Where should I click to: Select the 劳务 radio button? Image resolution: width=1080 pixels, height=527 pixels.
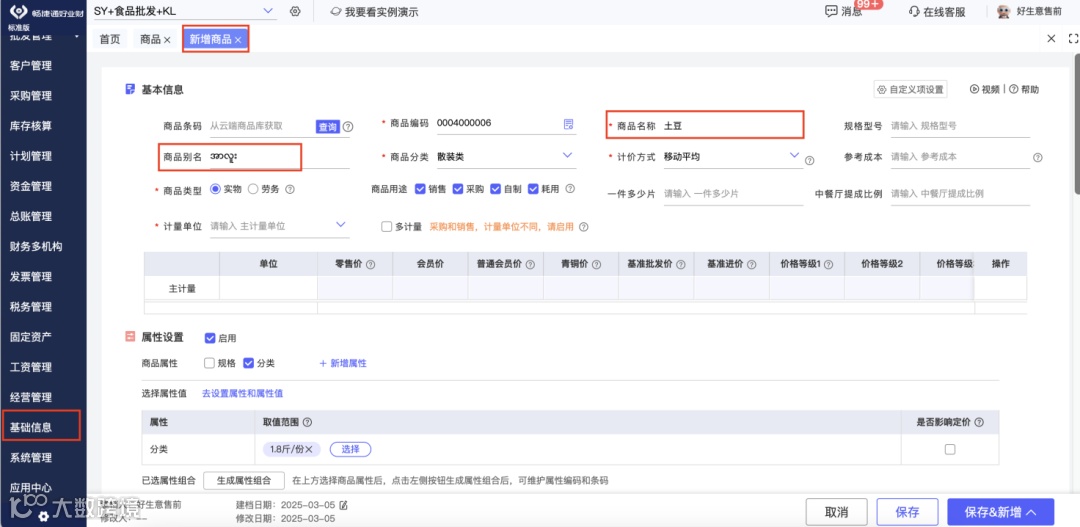253,189
